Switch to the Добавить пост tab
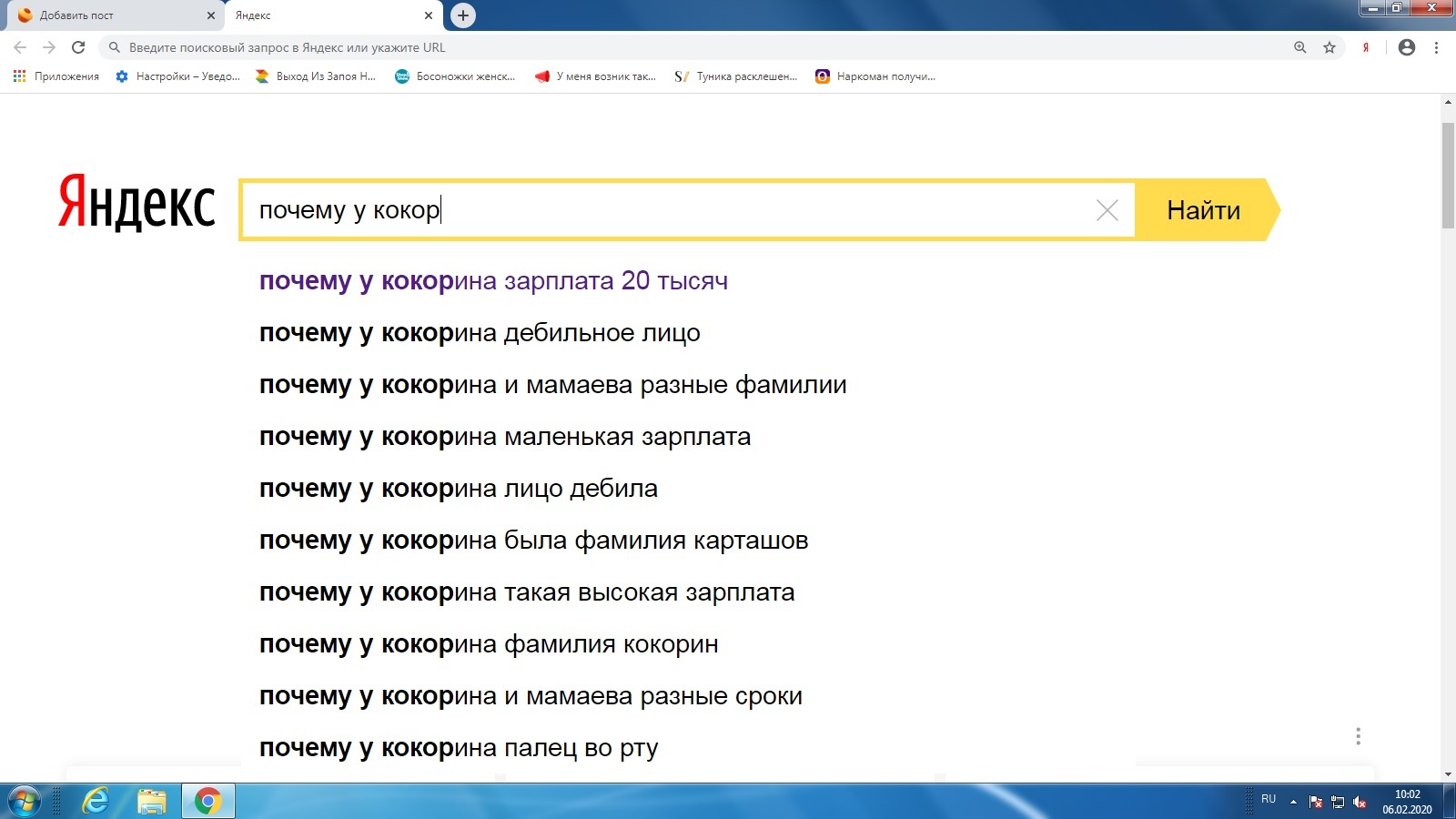The width and height of the screenshot is (1456, 819). click(114, 15)
